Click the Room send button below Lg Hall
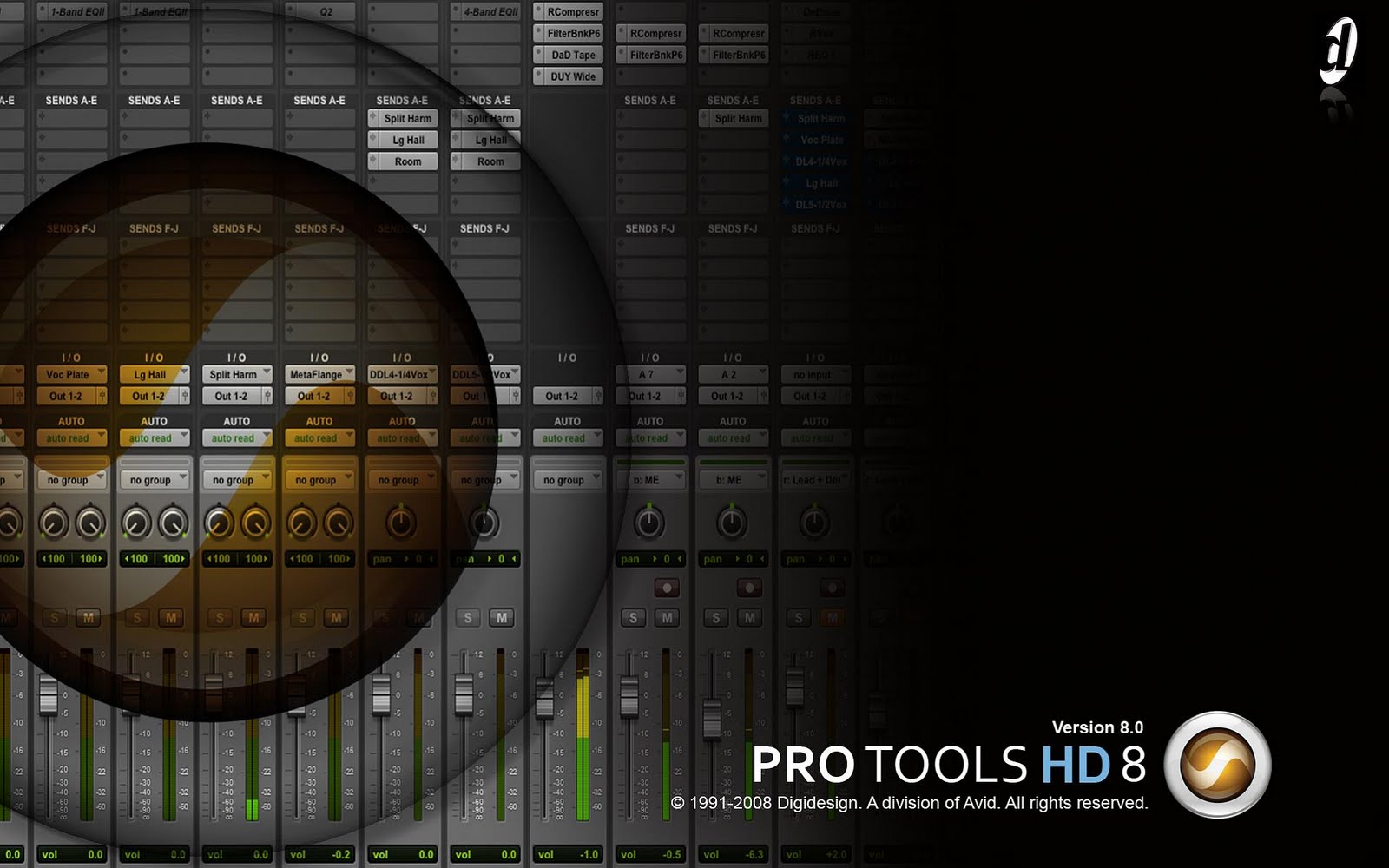The width and height of the screenshot is (1389, 868). pyautogui.click(x=403, y=161)
